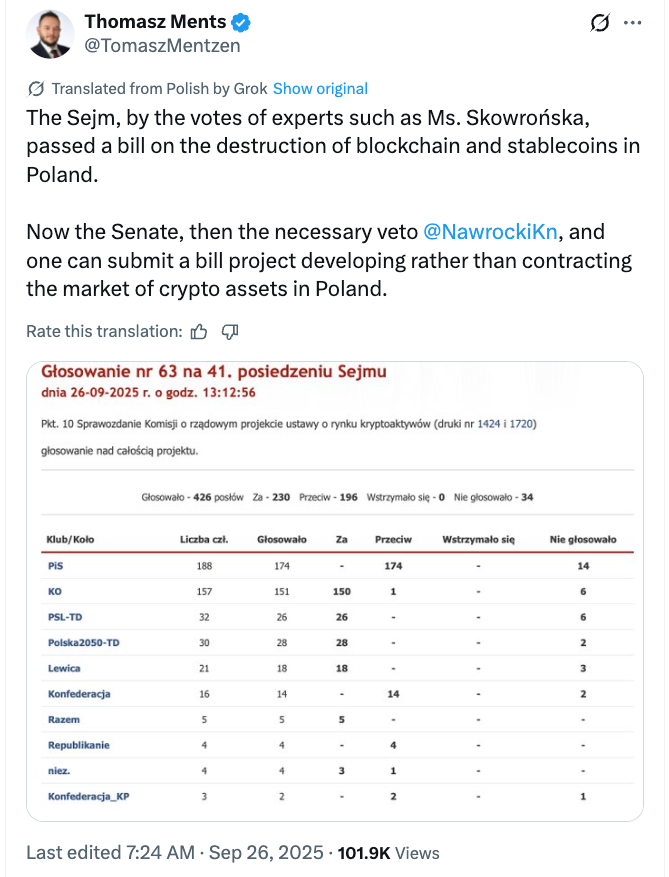Click the blue verified badge

tap(241, 22)
